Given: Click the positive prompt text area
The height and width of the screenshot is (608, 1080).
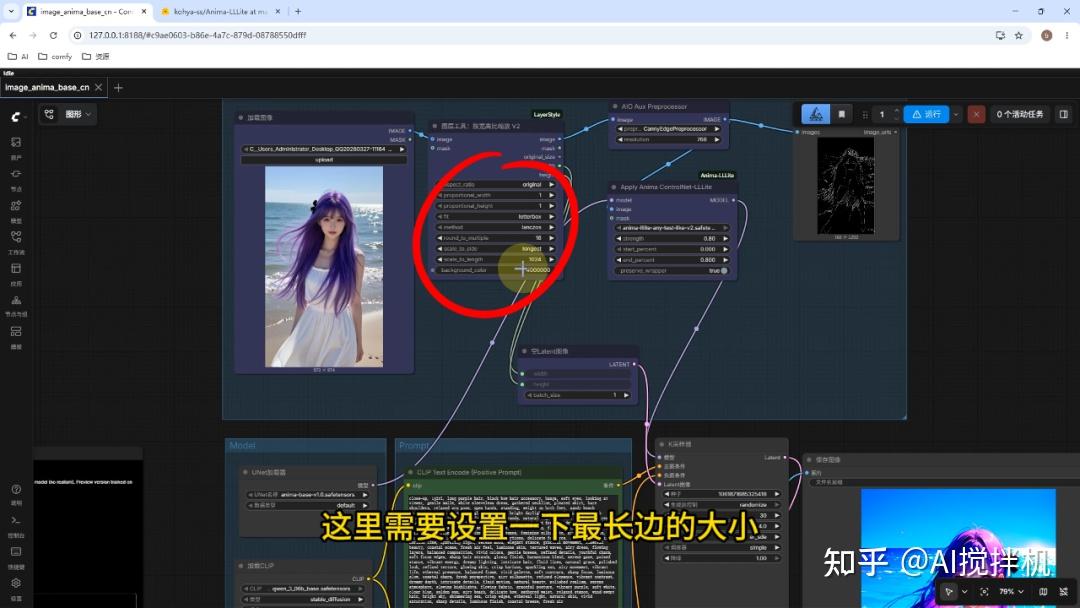Looking at the screenshot, I should click(512, 549).
